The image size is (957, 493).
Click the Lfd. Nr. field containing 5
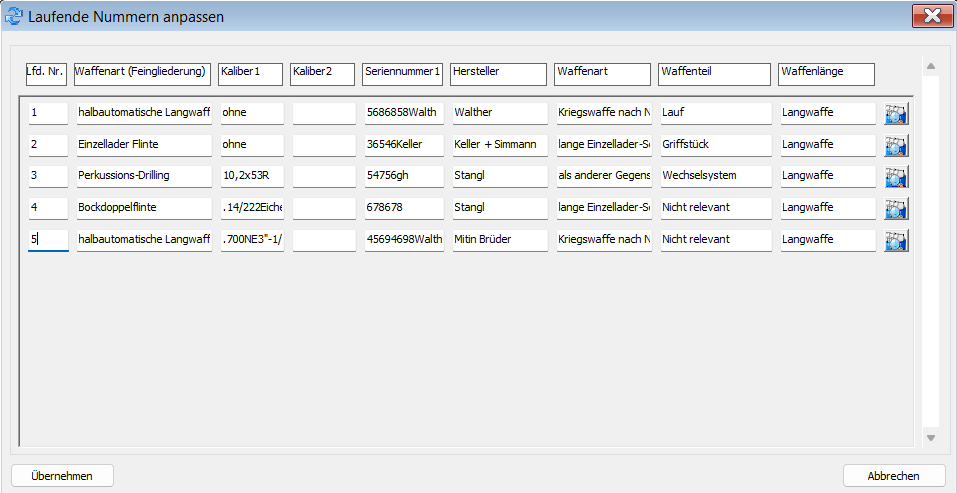click(x=48, y=240)
